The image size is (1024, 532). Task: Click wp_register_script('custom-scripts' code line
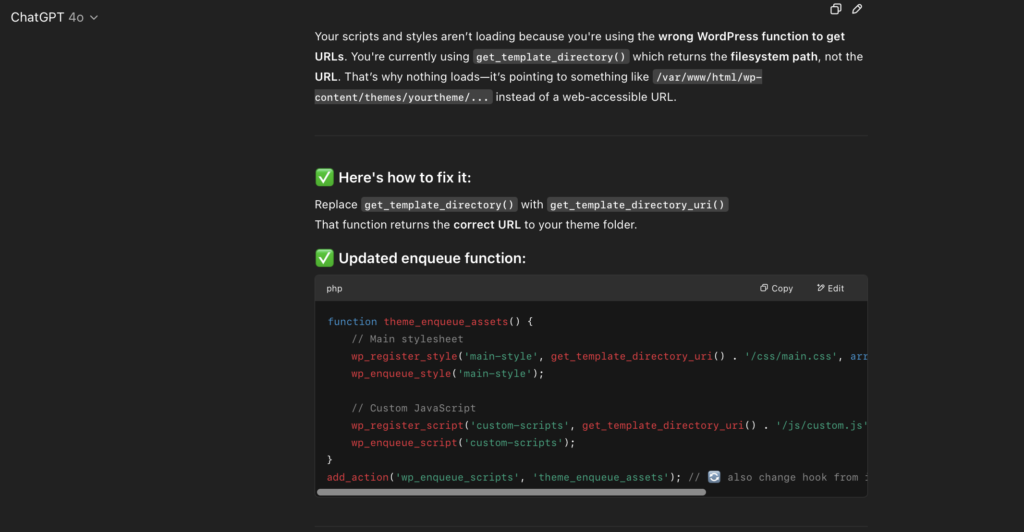click(609, 426)
